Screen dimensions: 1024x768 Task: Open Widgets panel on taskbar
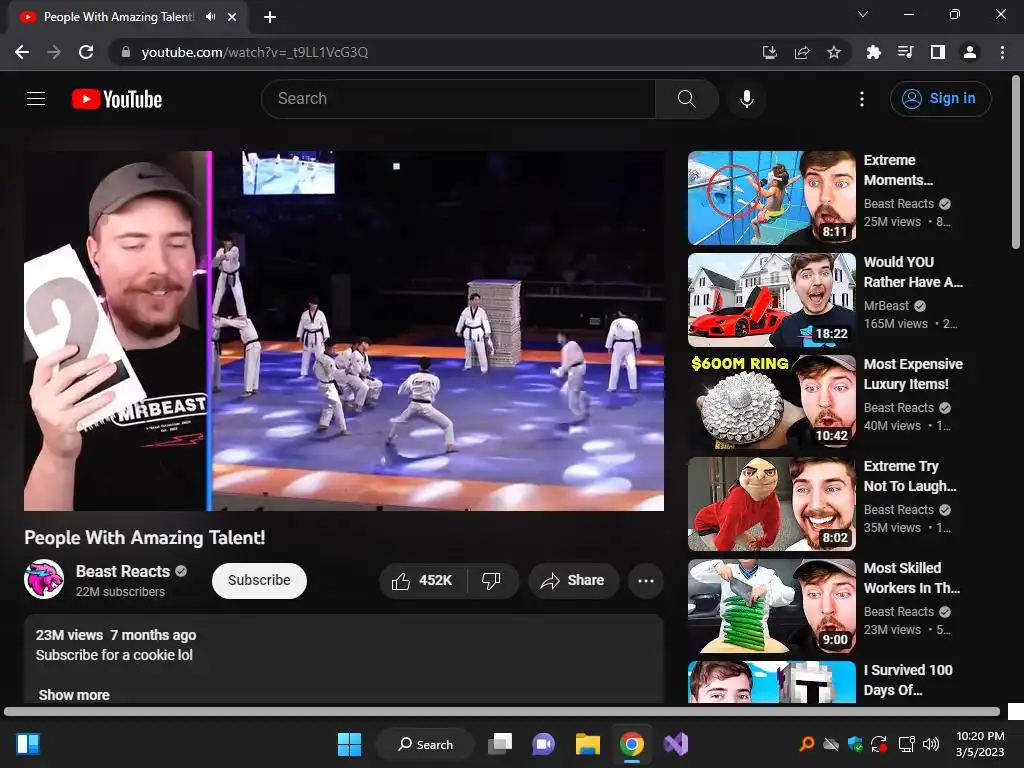click(28, 744)
